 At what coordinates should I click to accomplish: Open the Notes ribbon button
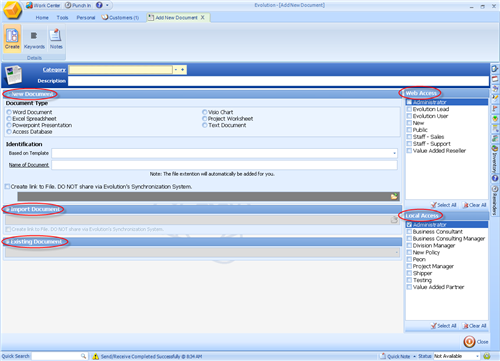(56, 38)
